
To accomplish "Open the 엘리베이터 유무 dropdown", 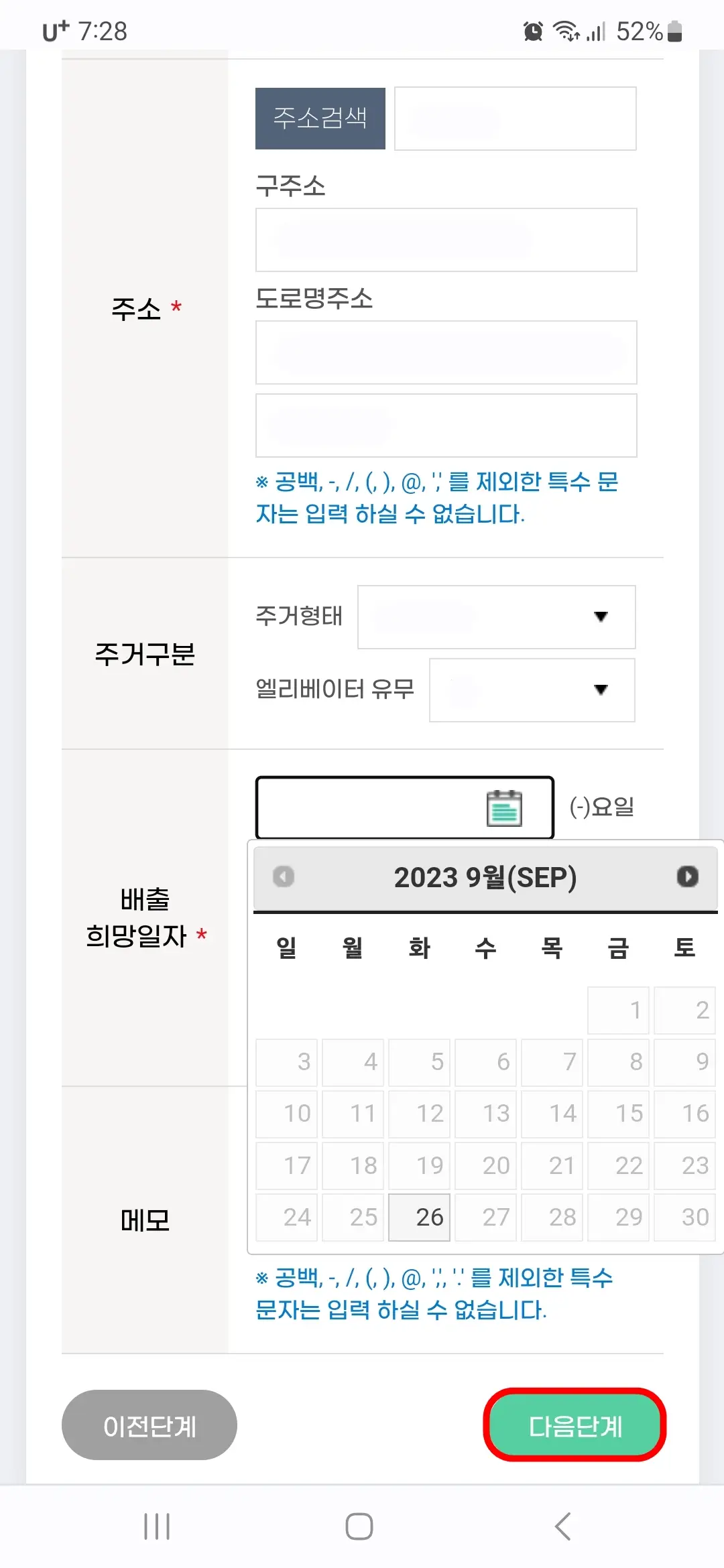I will point(532,690).
